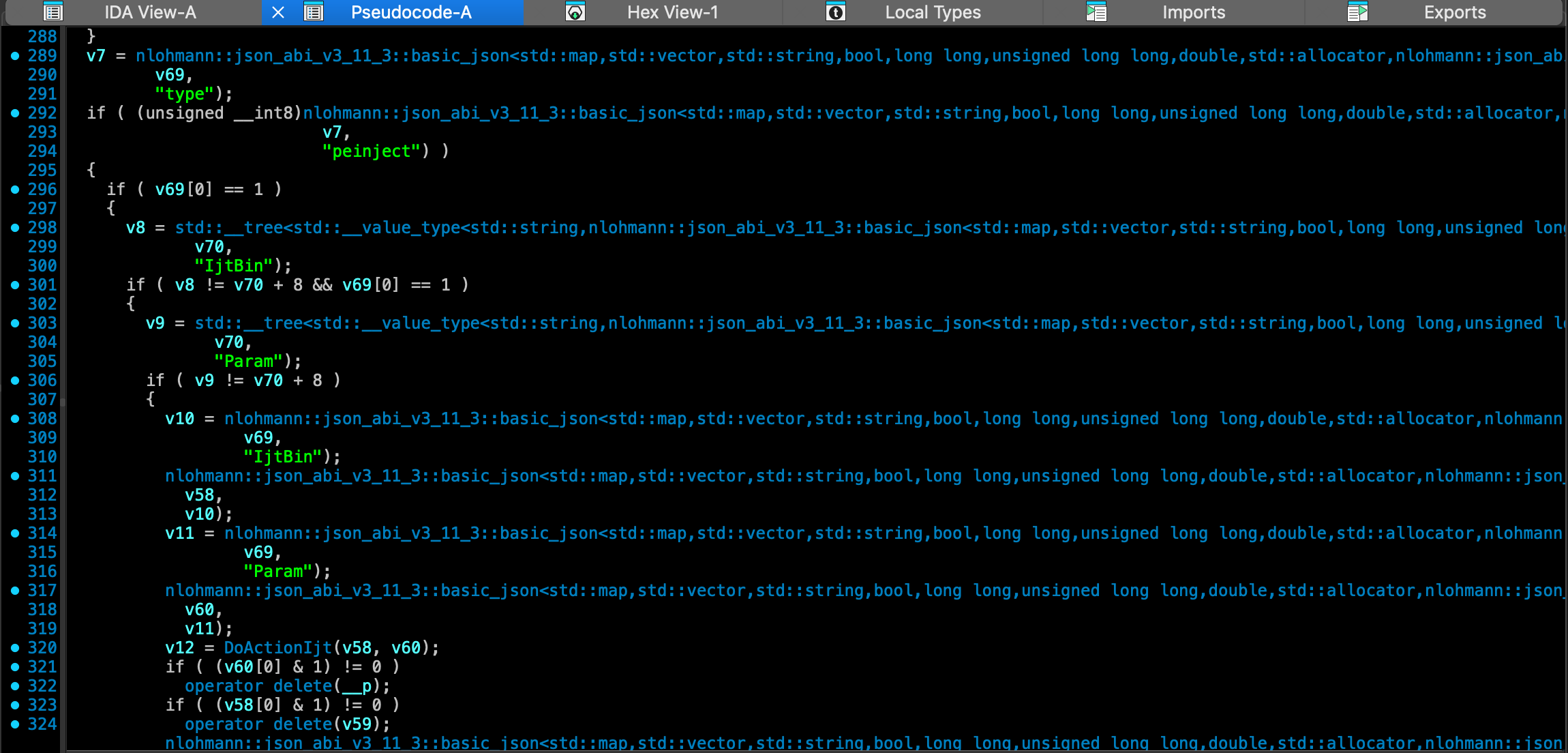Click variable v7 on line 289

click(x=96, y=56)
